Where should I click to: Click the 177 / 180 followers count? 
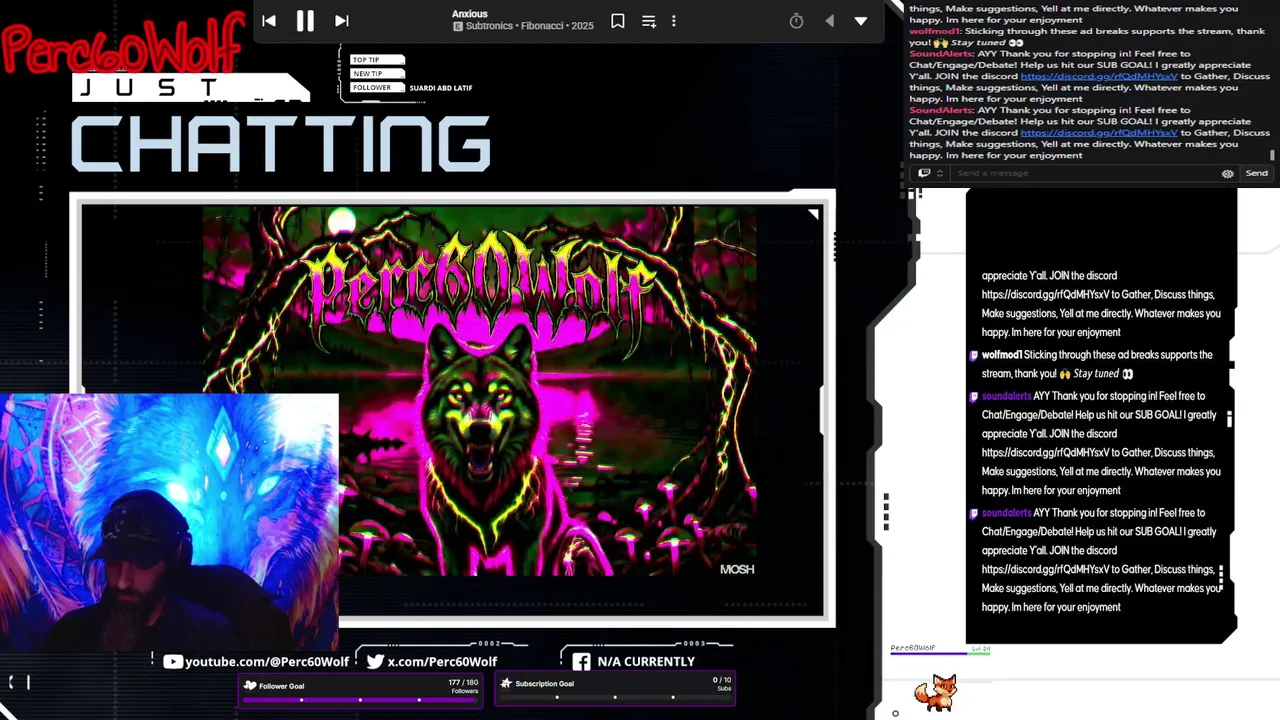[463, 682]
